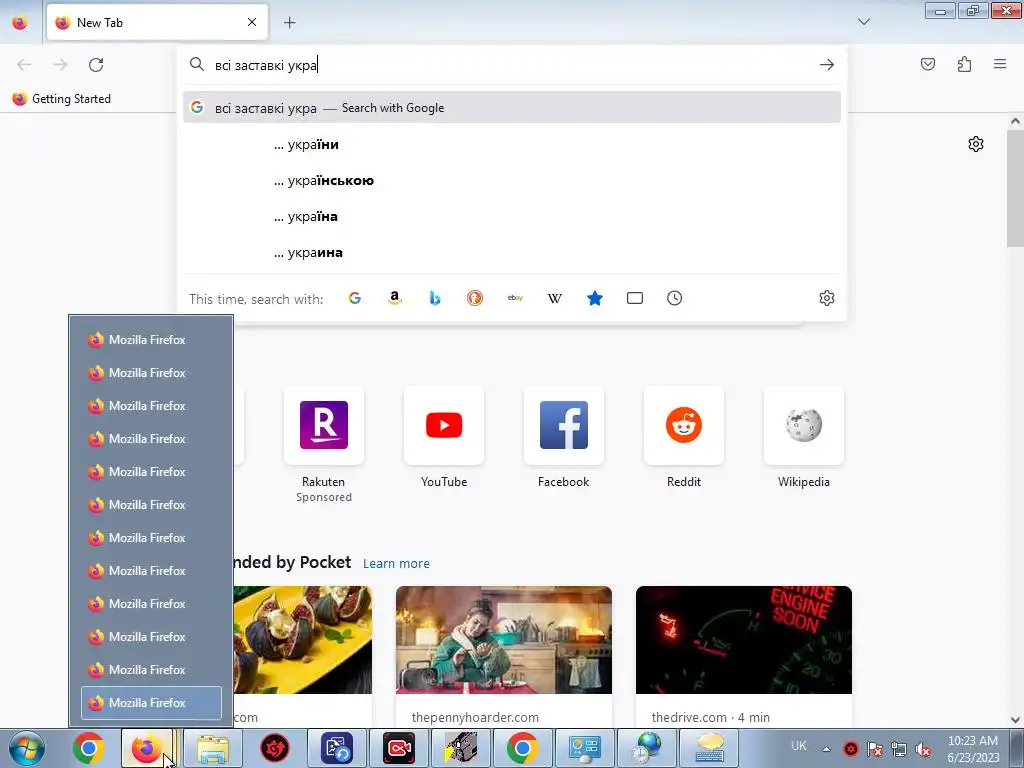Open new tab personalize gear icon
The width and height of the screenshot is (1024, 768).
pyautogui.click(x=976, y=144)
